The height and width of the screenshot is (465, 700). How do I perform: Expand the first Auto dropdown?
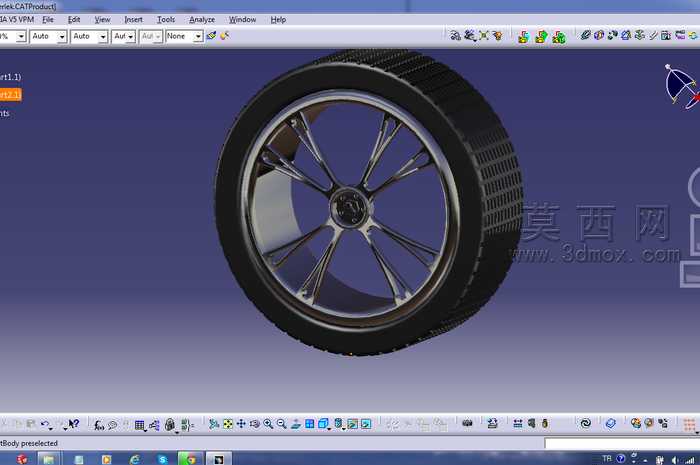62,37
